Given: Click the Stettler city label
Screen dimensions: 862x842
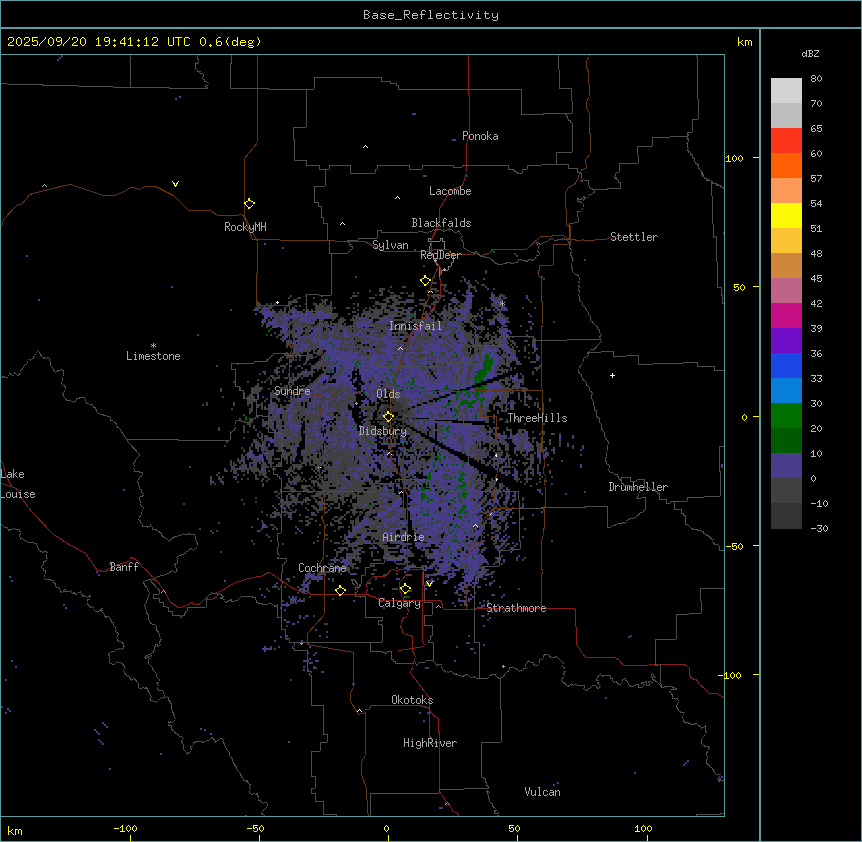Looking at the screenshot, I should (634, 237).
